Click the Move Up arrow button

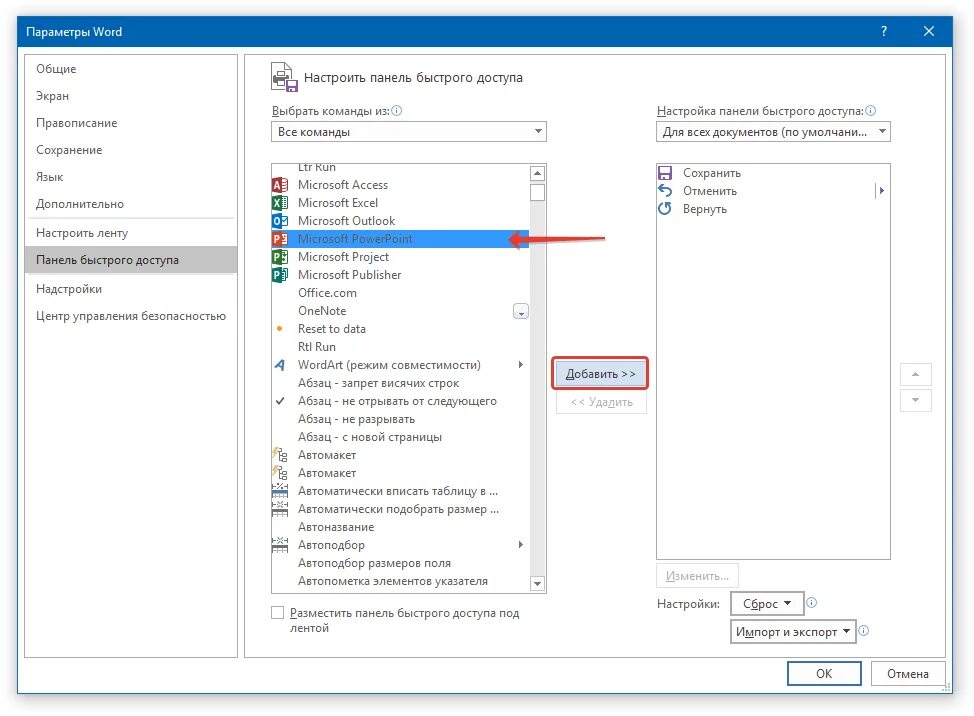click(x=915, y=374)
